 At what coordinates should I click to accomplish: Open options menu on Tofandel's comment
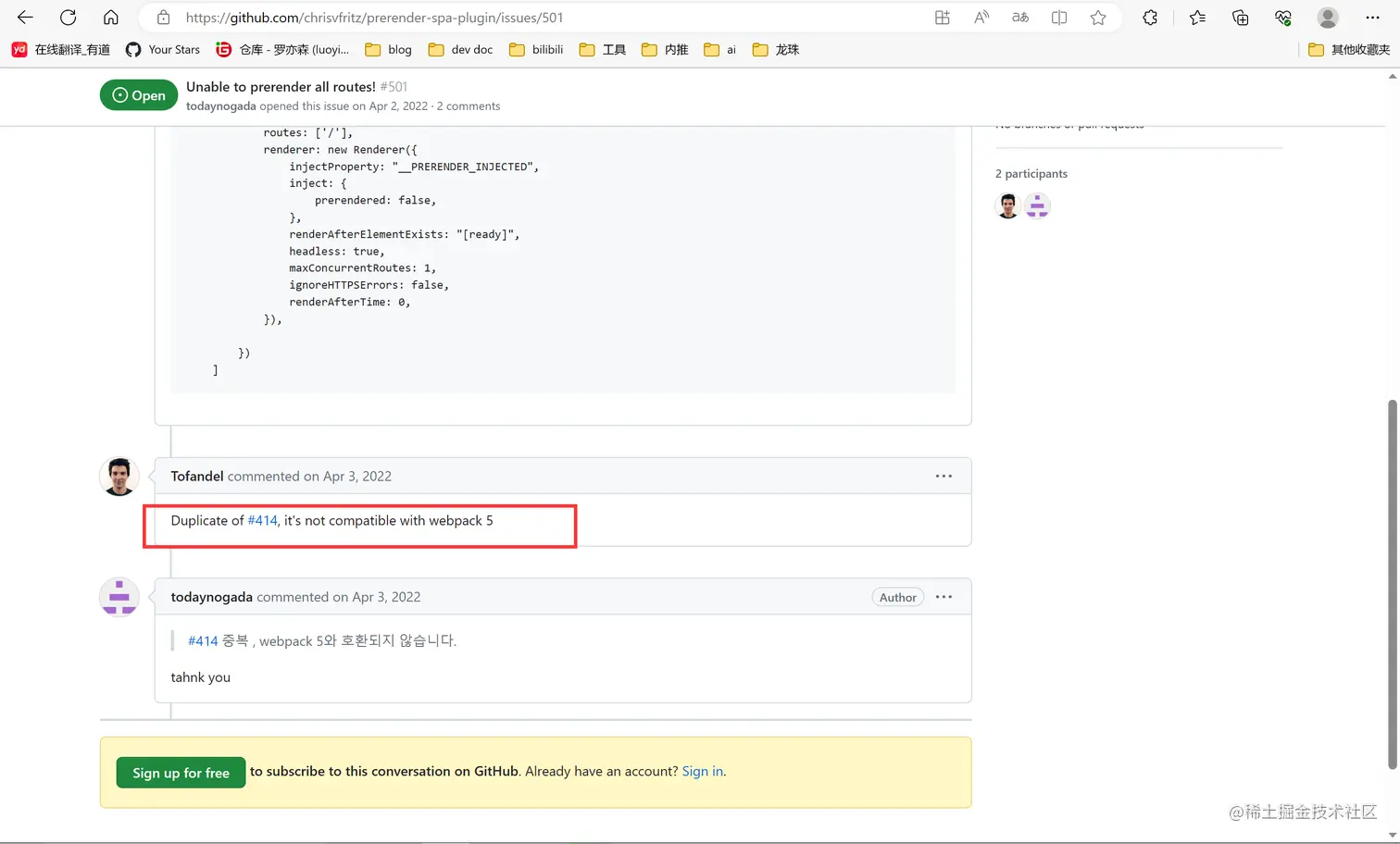pyautogui.click(x=944, y=477)
